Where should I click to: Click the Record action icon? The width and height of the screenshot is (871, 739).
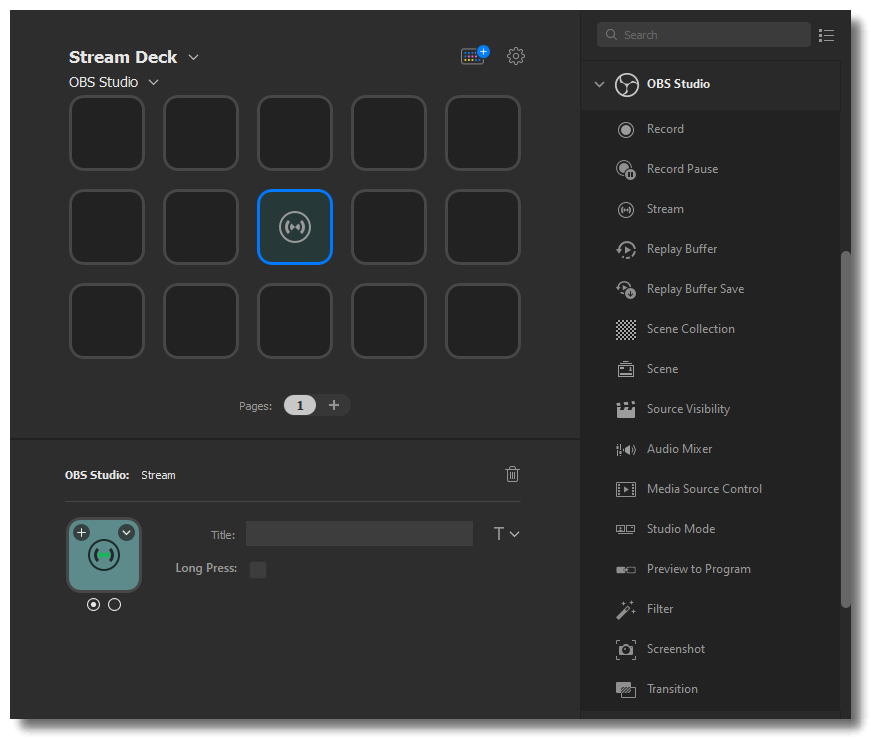pyautogui.click(x=625, y=129)
